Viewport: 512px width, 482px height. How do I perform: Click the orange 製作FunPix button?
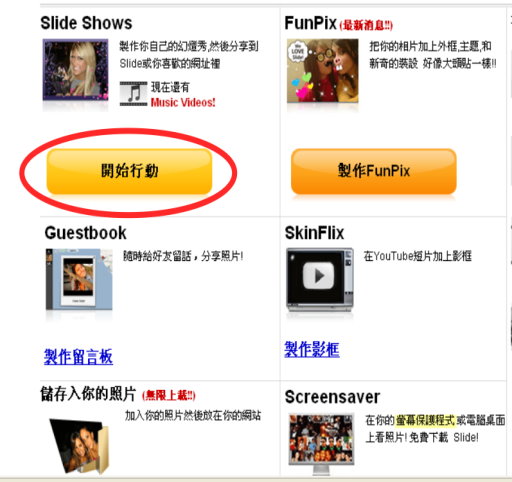374,171
